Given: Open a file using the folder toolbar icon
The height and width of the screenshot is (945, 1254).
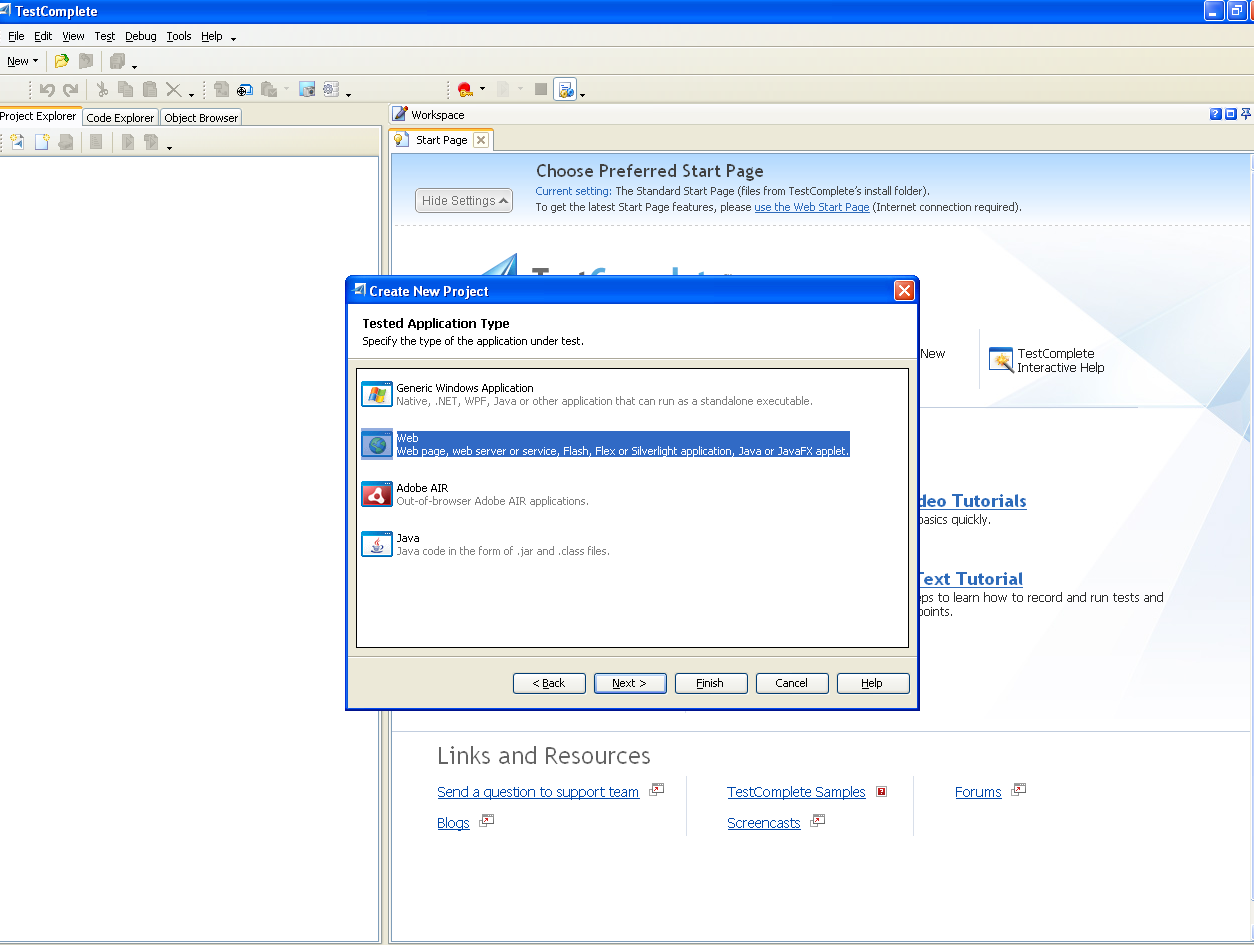Looking at the screenshot, I should [x=61, y=61].
